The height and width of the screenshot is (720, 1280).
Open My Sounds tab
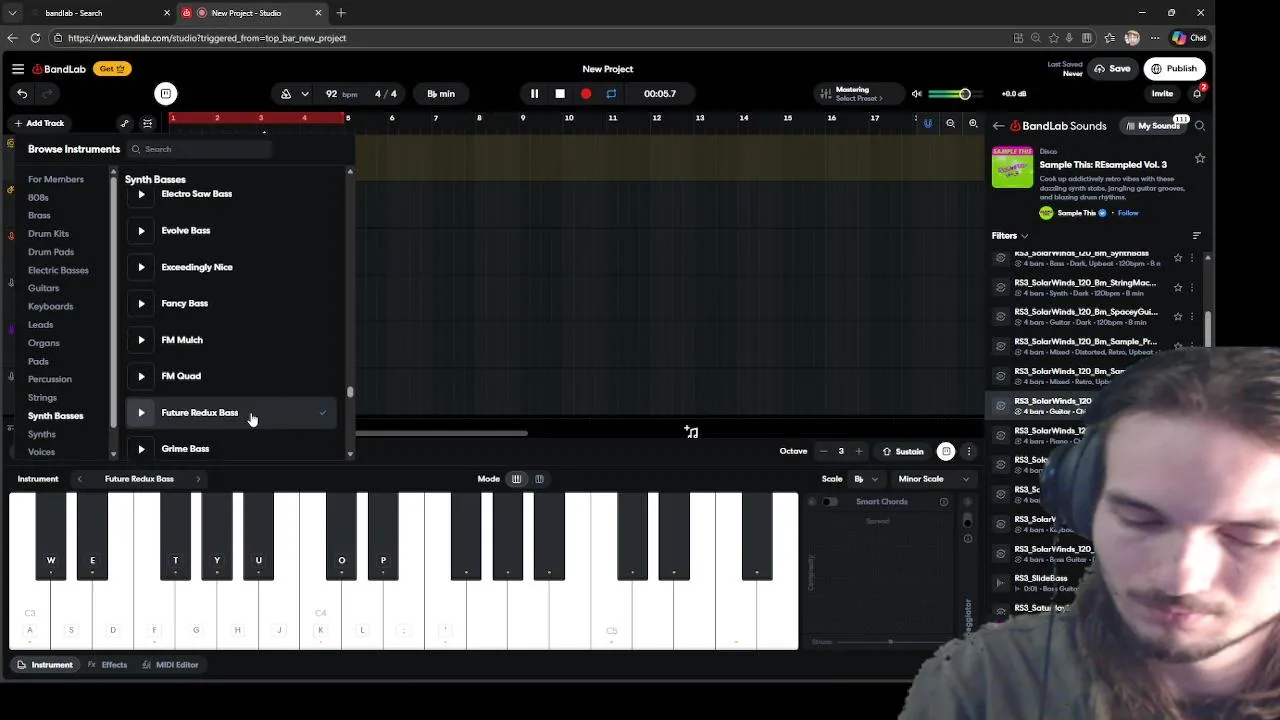click(1153, 126)
